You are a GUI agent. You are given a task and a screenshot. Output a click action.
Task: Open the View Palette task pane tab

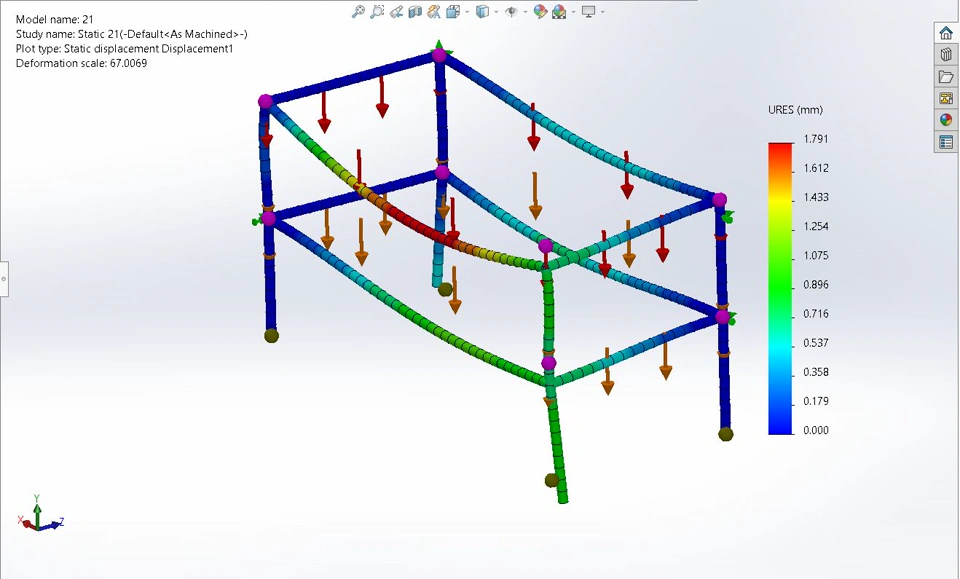pyautogui.click(x=946, y=98)
